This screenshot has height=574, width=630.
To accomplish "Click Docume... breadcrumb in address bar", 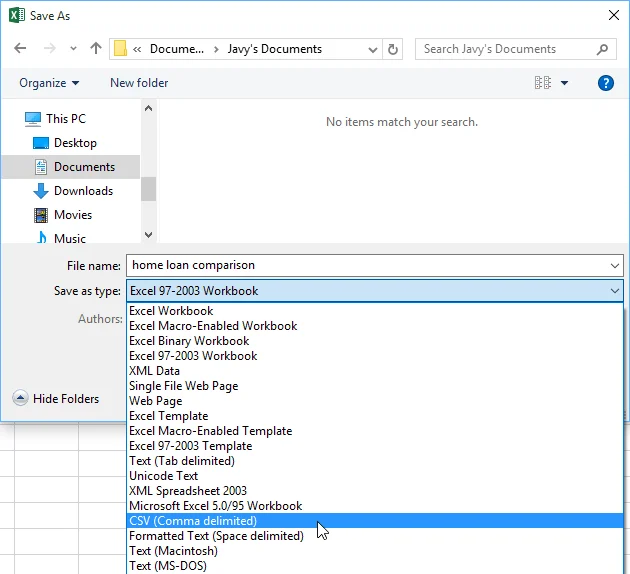I will point(177,49).
